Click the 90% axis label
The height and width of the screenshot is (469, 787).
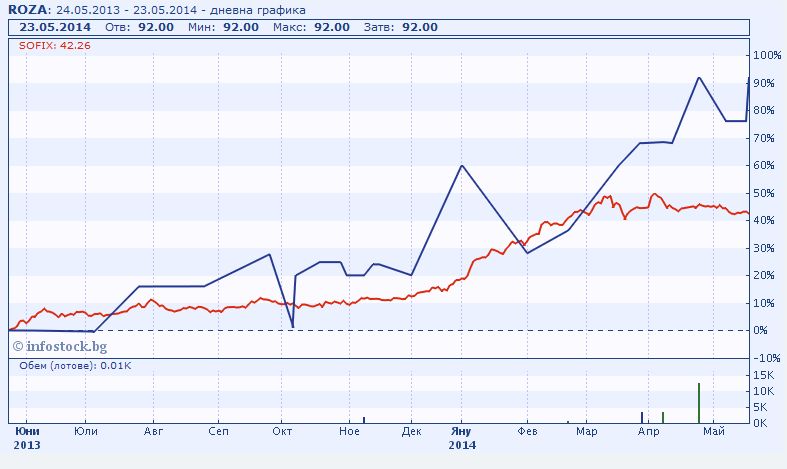[x=764, y=83]
